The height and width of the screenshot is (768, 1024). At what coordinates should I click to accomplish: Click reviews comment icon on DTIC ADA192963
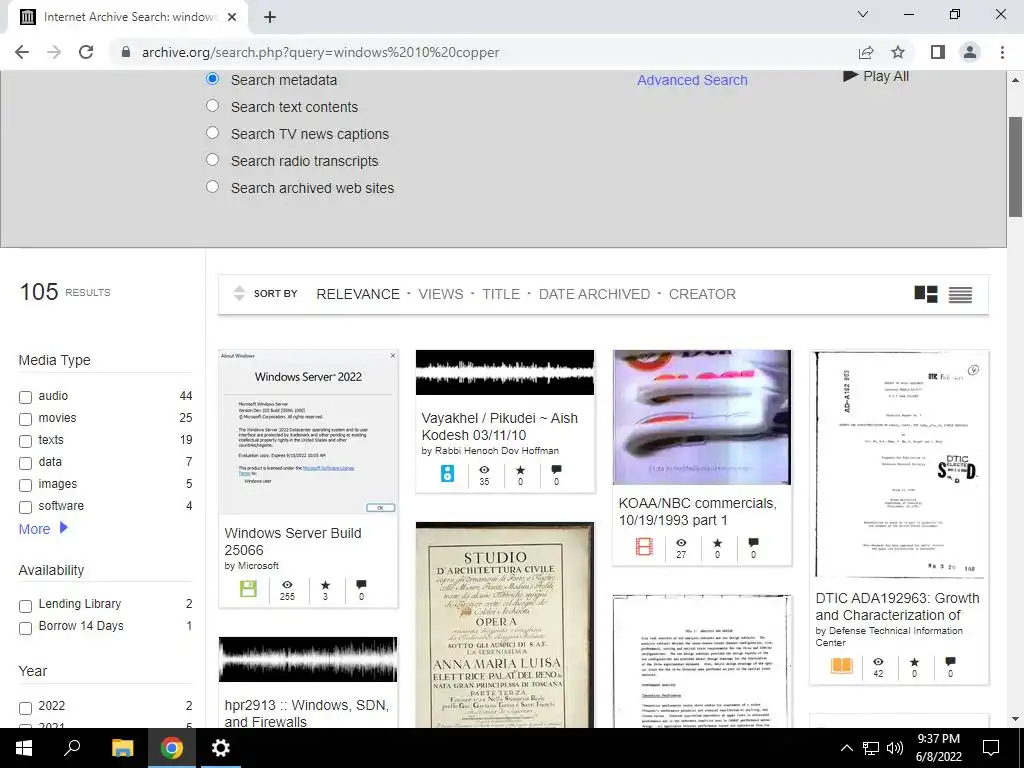pyautogui.click(x=950, y=662)
